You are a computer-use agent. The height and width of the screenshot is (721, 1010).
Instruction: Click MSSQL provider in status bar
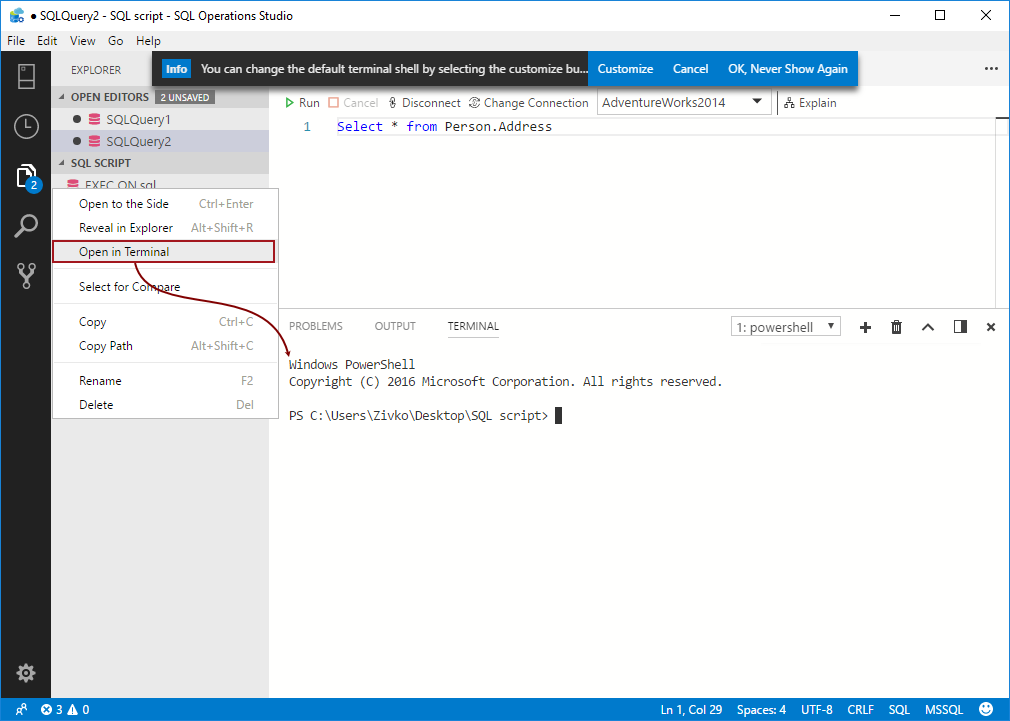(x=944, y=709)
